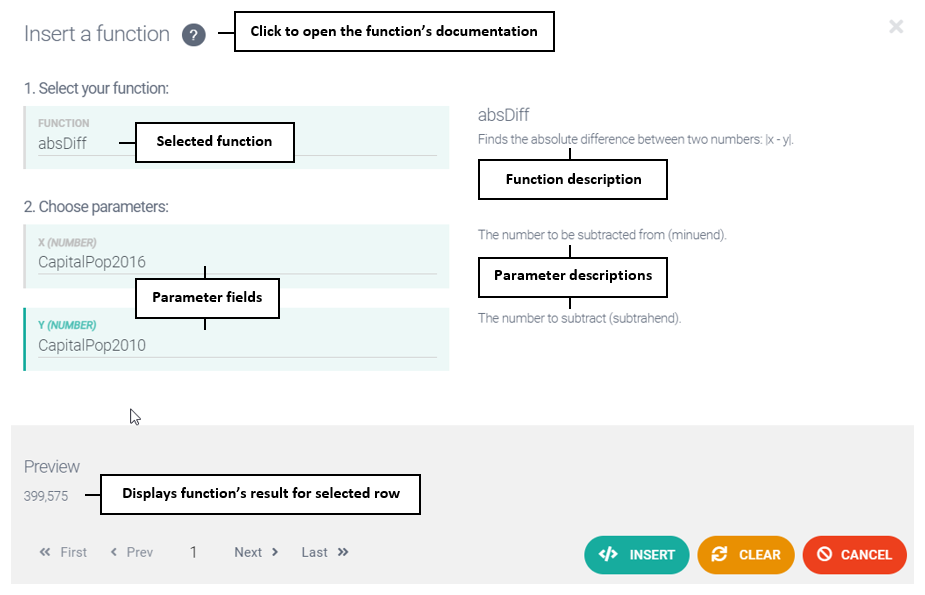Advance to the Next preview row
Image resolution: width=925 pixels, height=595 pixels.
click(256, 552)
